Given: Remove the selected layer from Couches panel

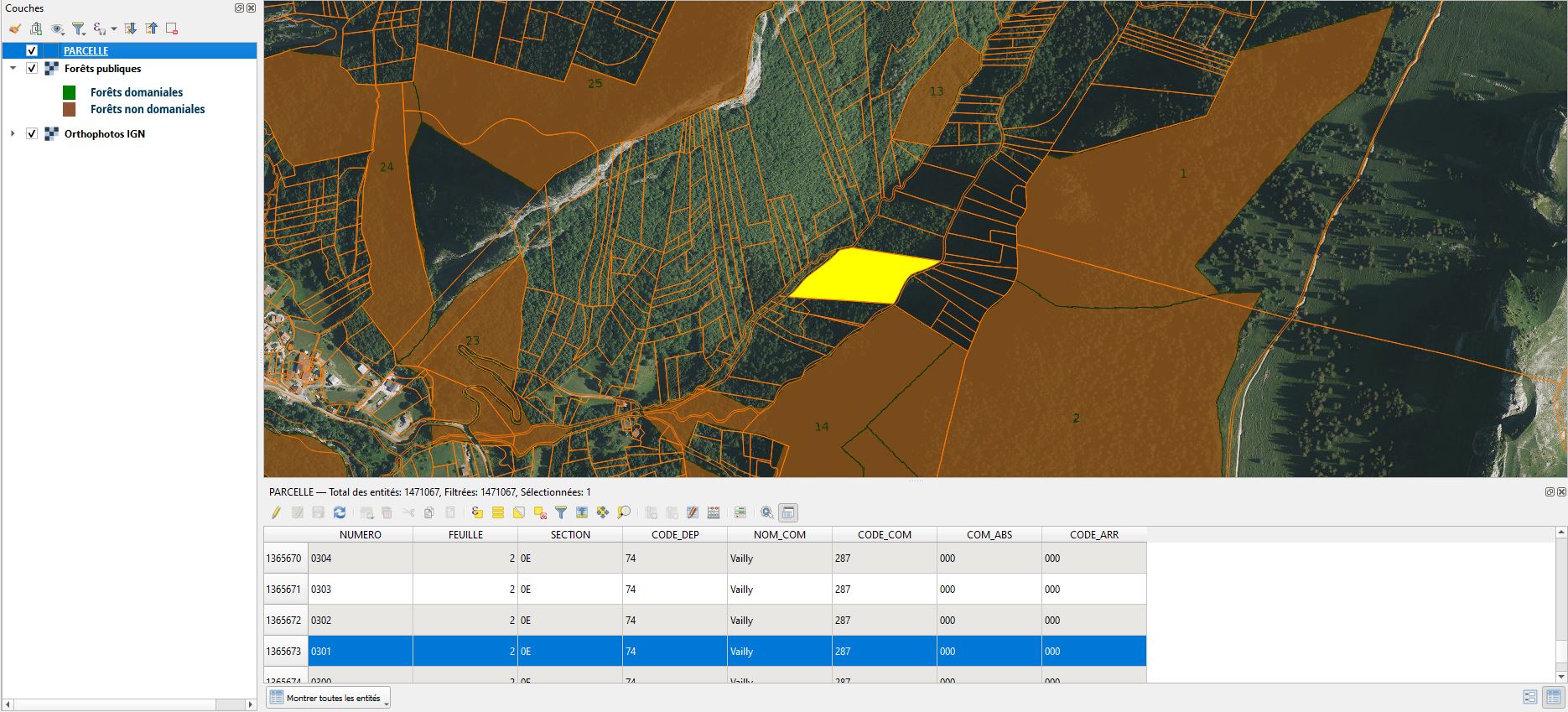Looking at the screenshot, I should point(172,29).
